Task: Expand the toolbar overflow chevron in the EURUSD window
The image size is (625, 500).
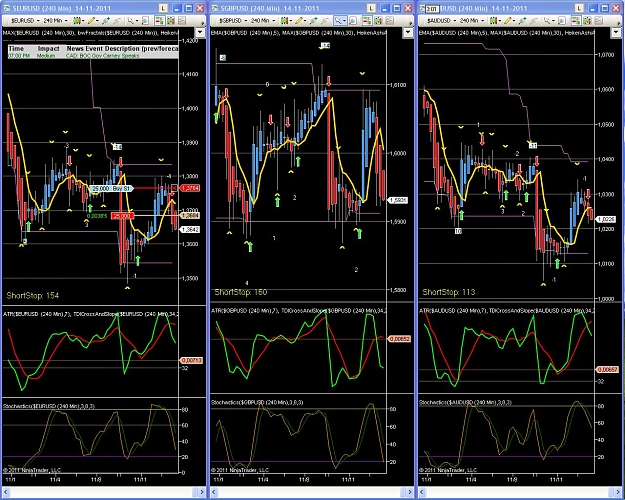Action: tap(202, 24)
